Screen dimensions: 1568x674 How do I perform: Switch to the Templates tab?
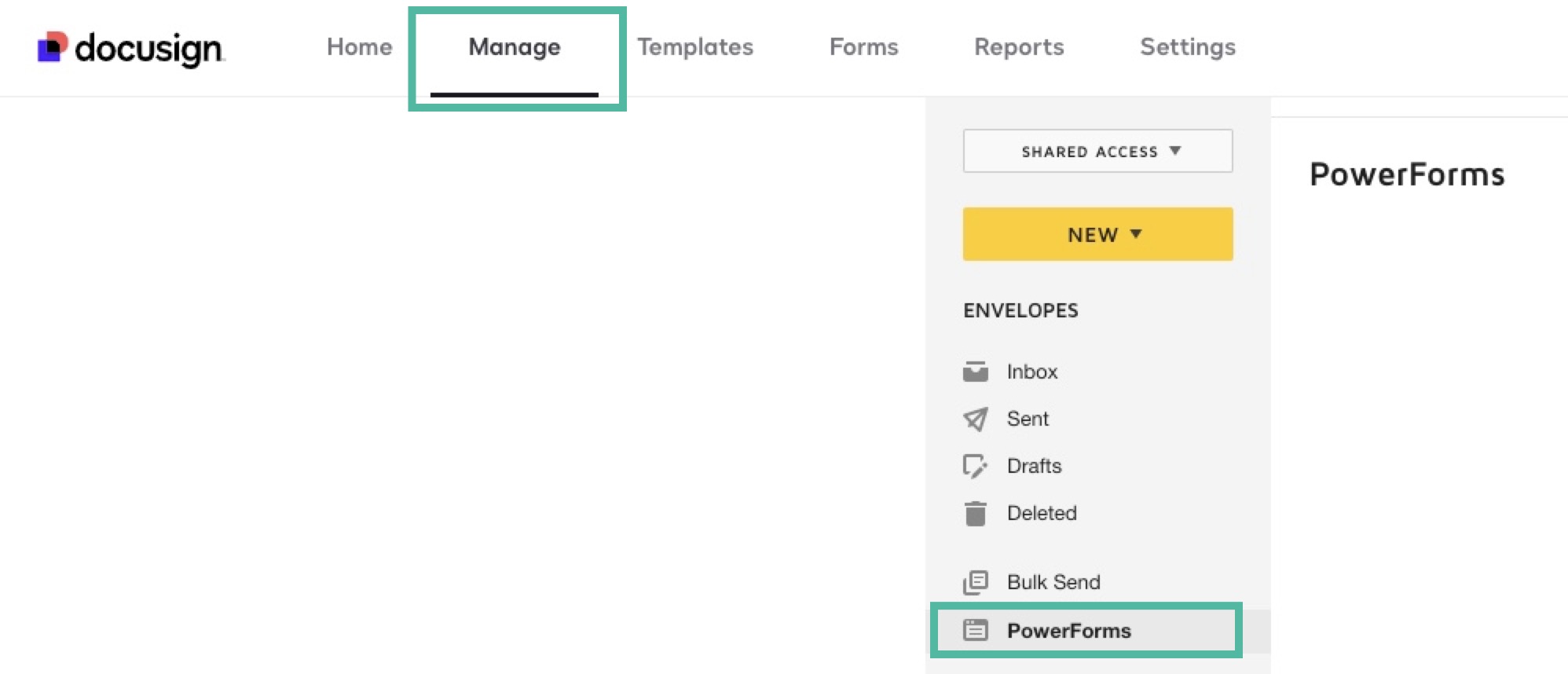click(694, 47)
